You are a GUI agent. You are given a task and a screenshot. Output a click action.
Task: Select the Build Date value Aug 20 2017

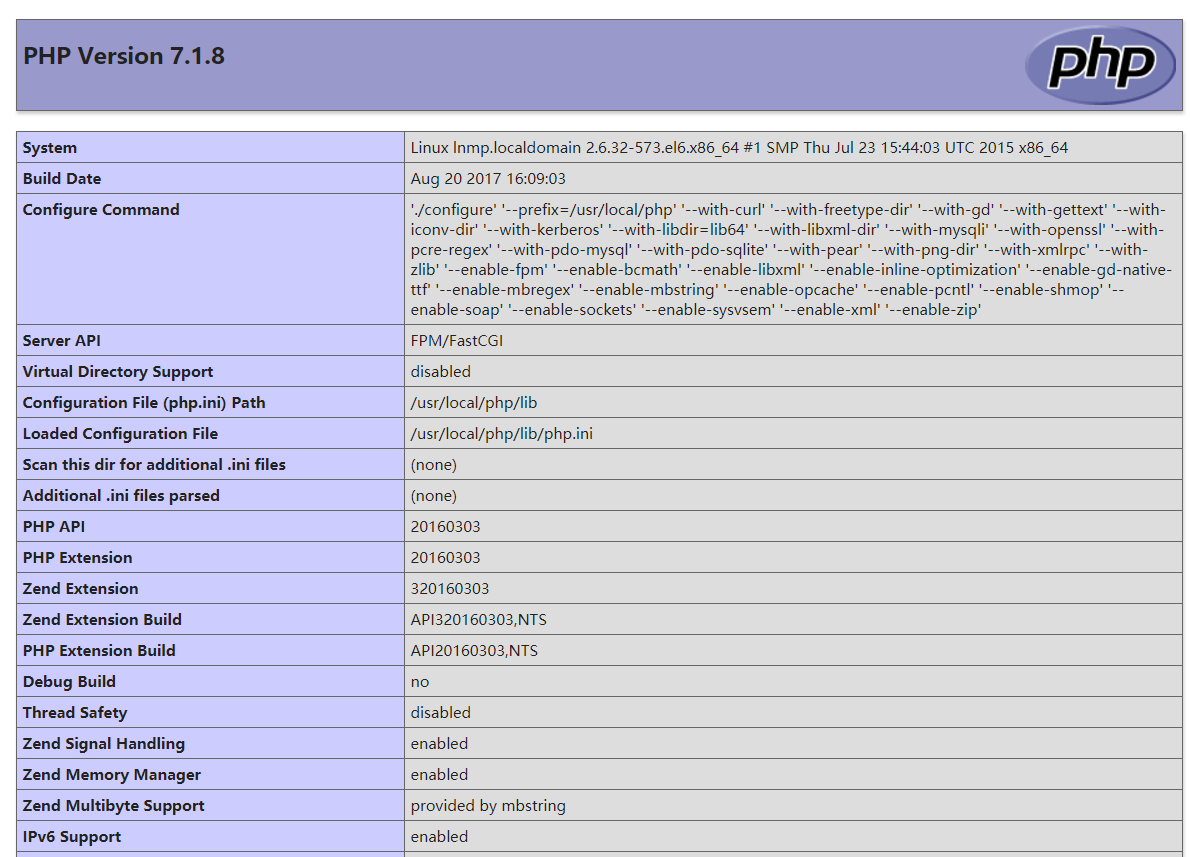click(488, 179)
